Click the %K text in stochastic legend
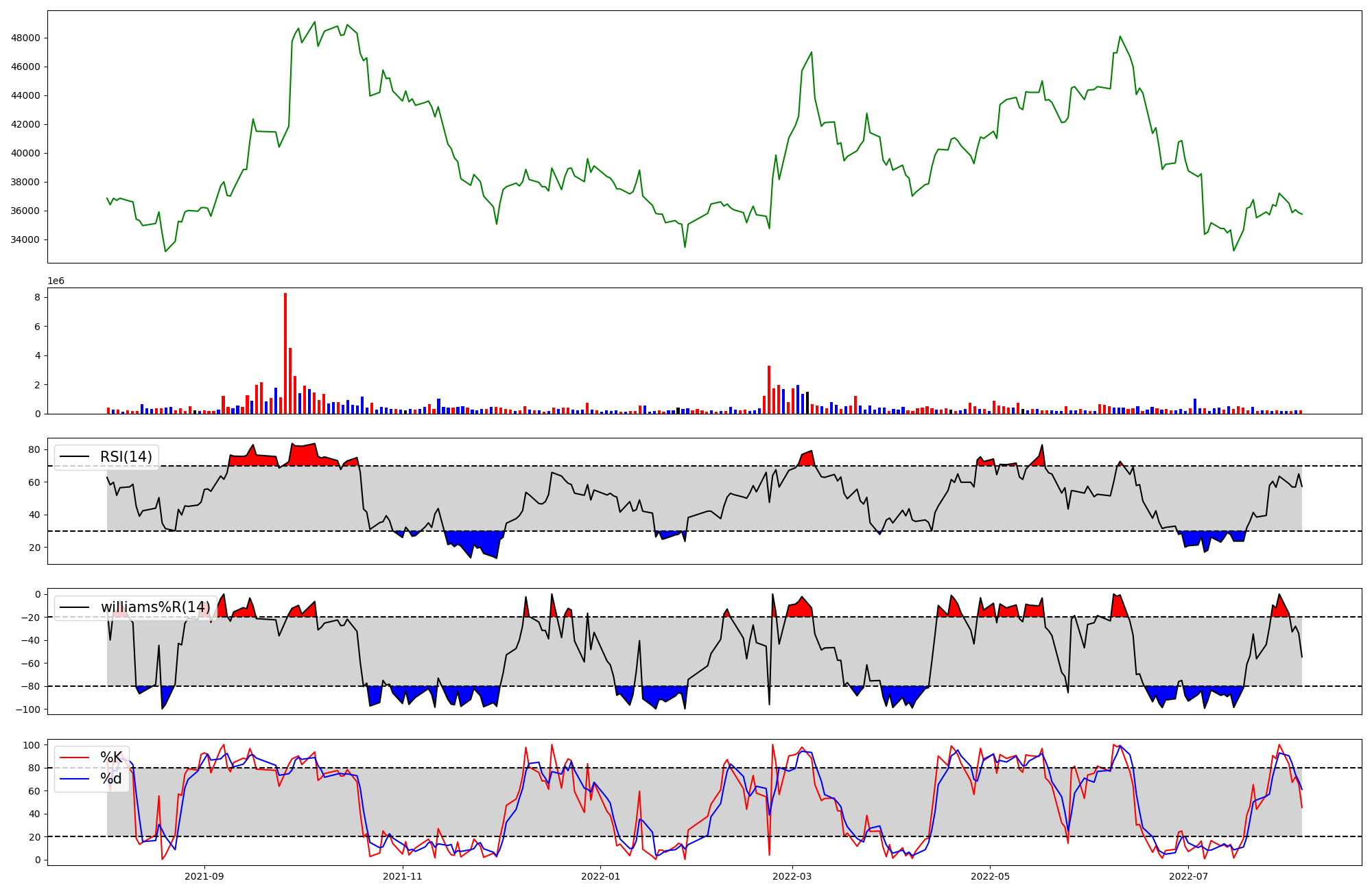The image size is (1372, 892). (111, 758)
